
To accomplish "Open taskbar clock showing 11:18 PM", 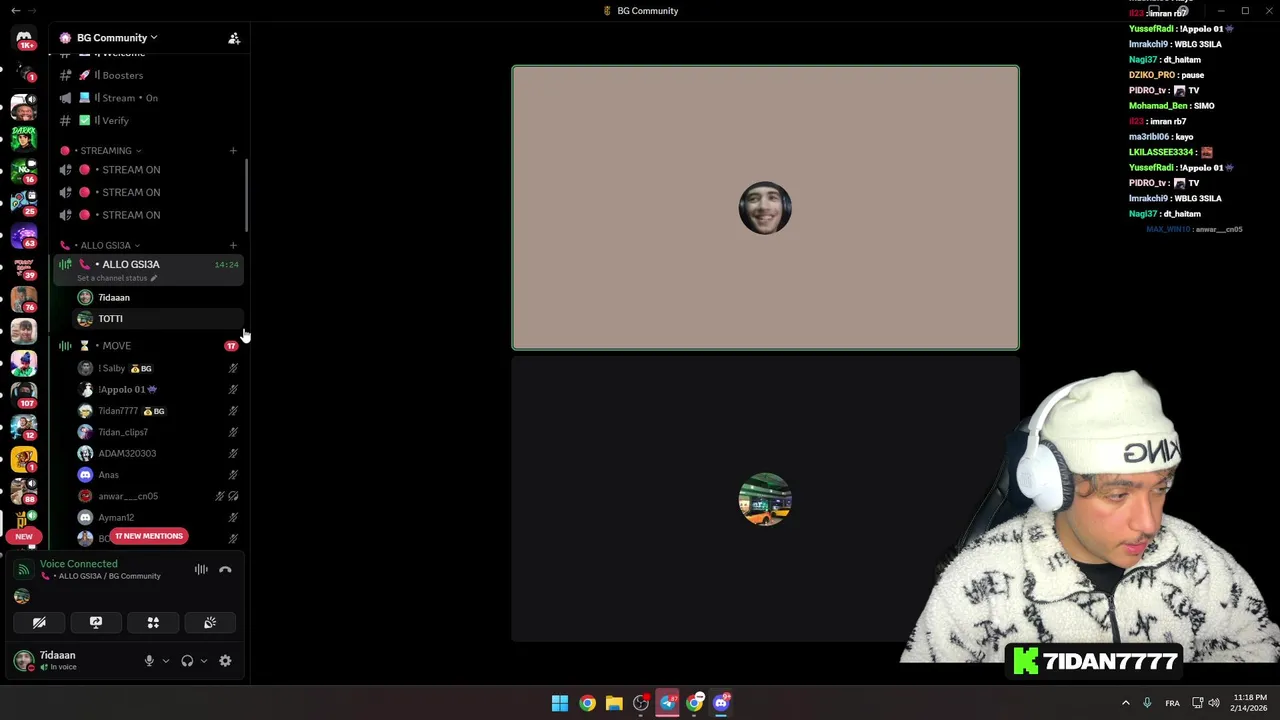I will point(1250,703).
